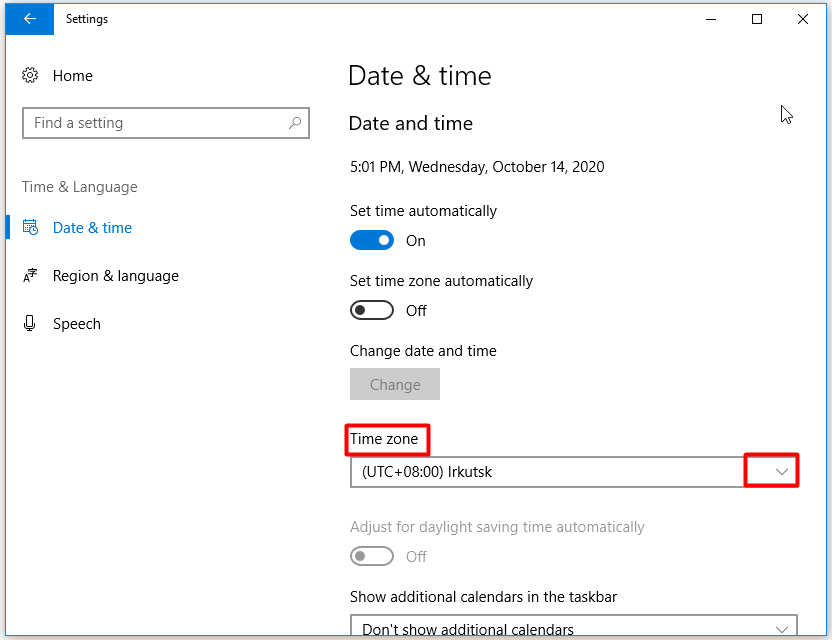Enable Set time zone automatically

(x=372, y=310)
